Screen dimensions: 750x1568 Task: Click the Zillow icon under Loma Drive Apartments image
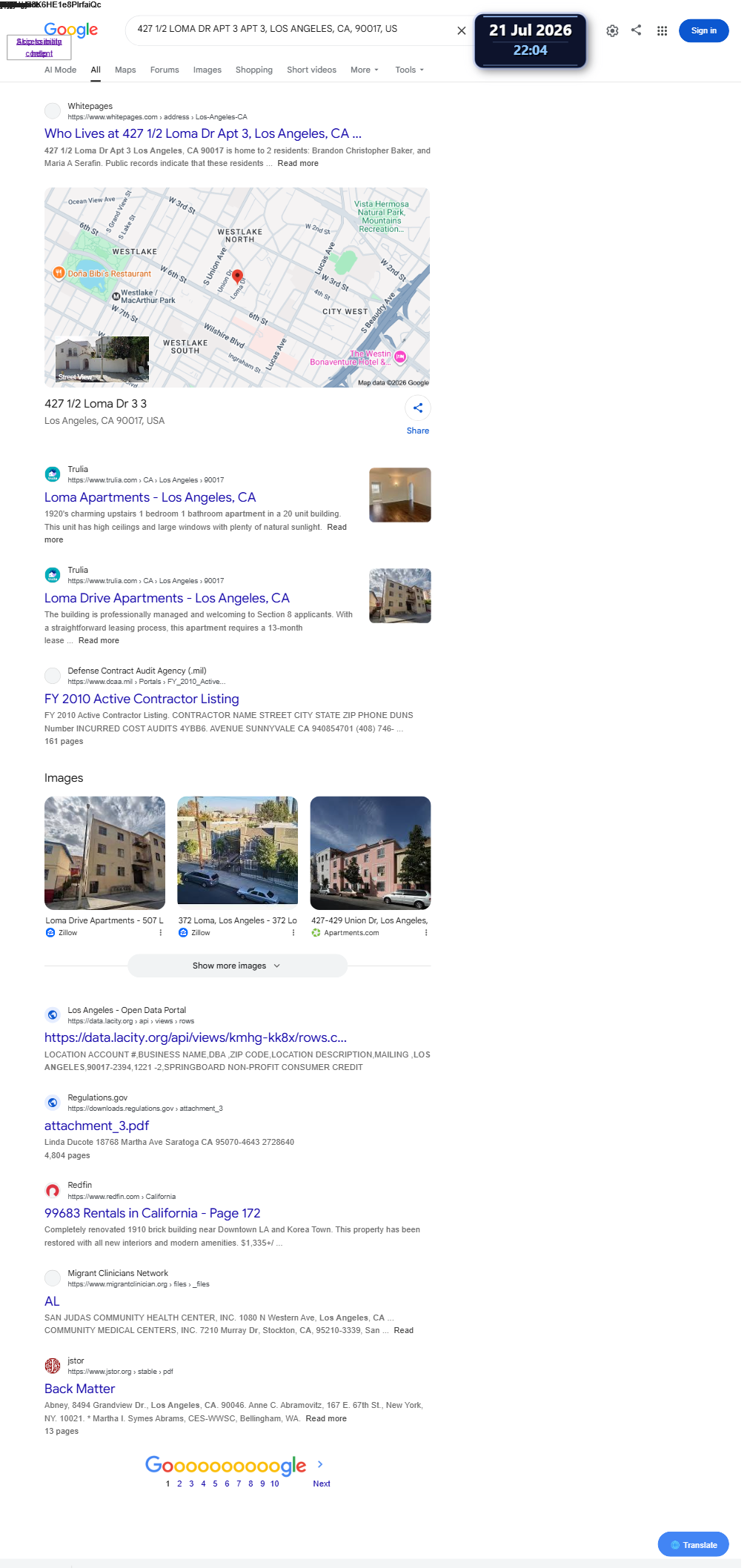(x=50, y=933)
